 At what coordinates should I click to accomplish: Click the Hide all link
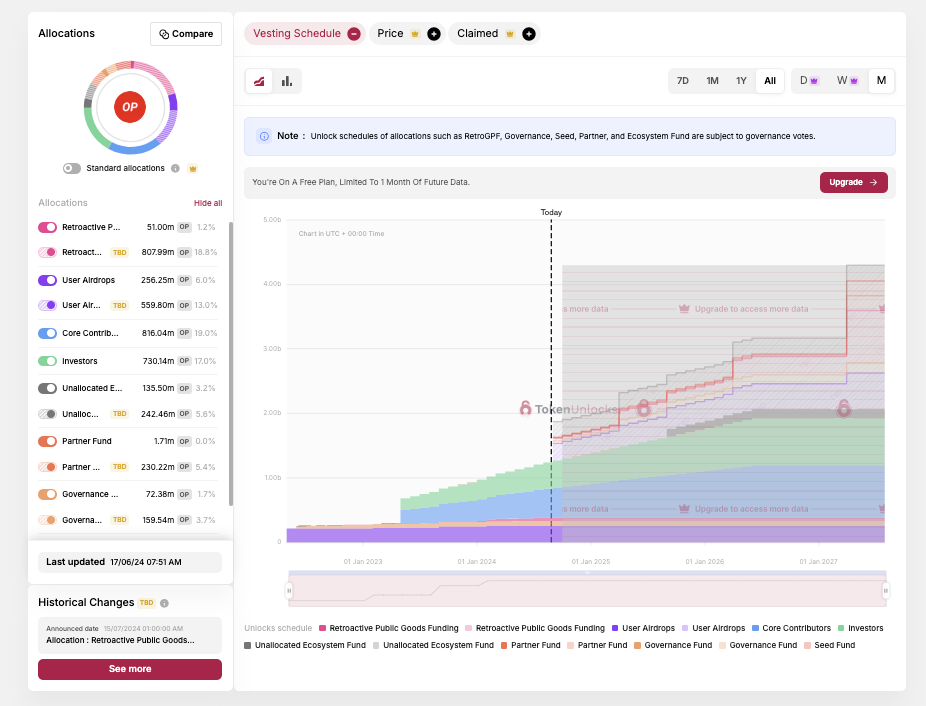click(208, 203)
